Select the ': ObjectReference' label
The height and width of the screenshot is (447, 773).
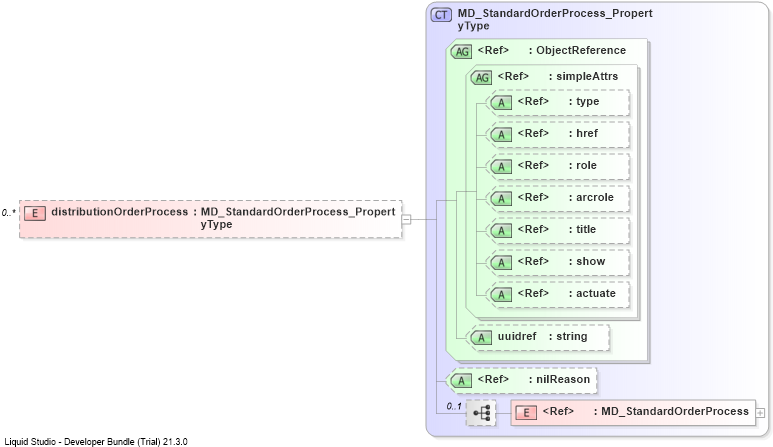[577, 50]
